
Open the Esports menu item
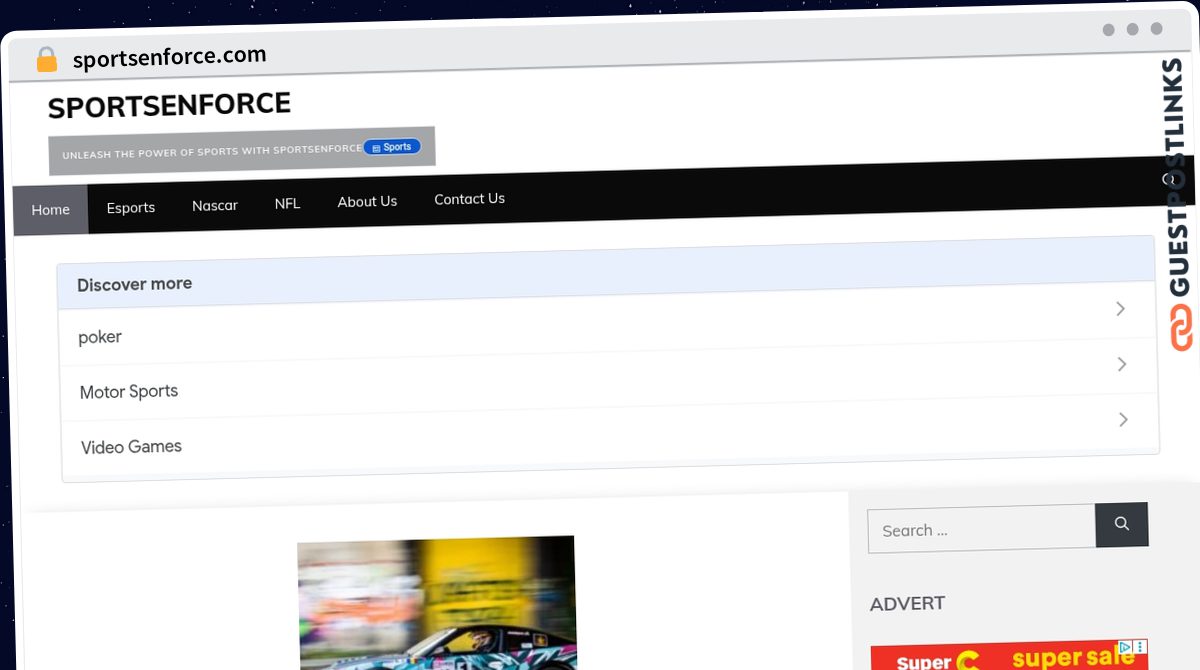(x=131, y=207)
